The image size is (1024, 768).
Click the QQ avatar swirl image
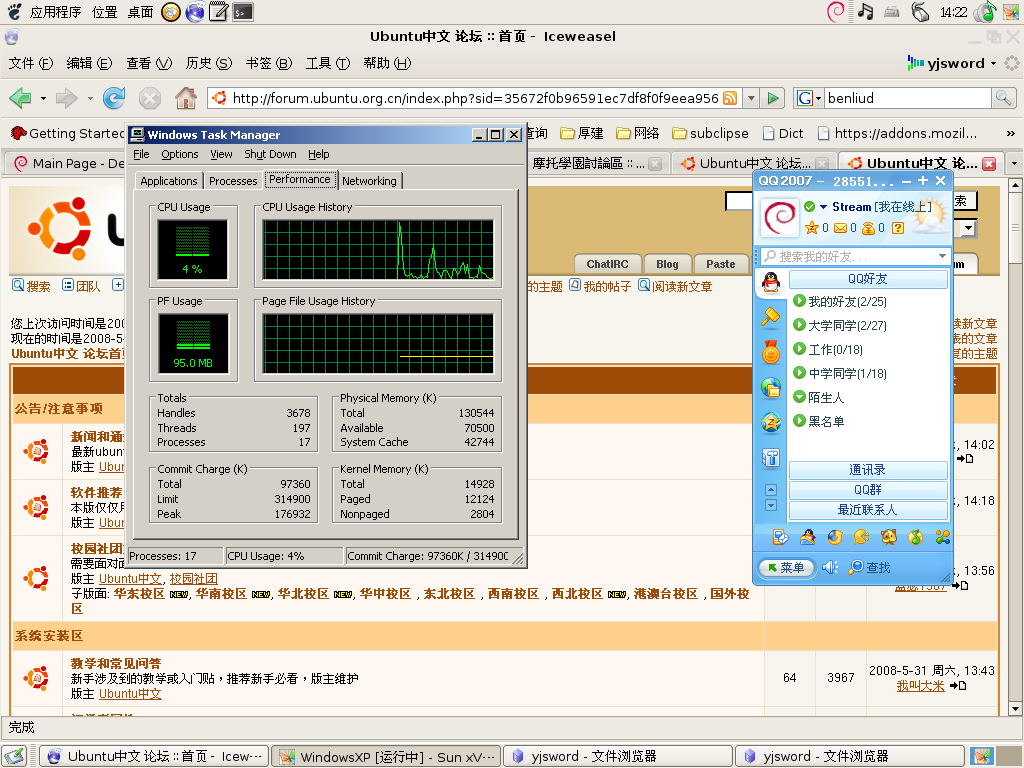780,217
